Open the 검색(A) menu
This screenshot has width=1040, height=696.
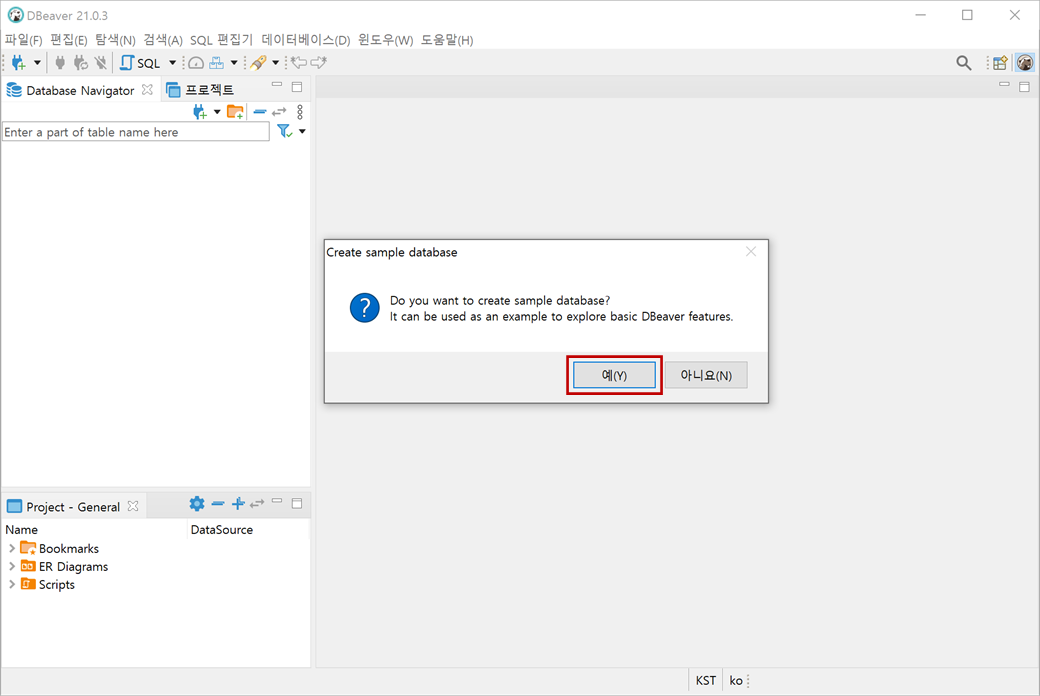[162, 40]
